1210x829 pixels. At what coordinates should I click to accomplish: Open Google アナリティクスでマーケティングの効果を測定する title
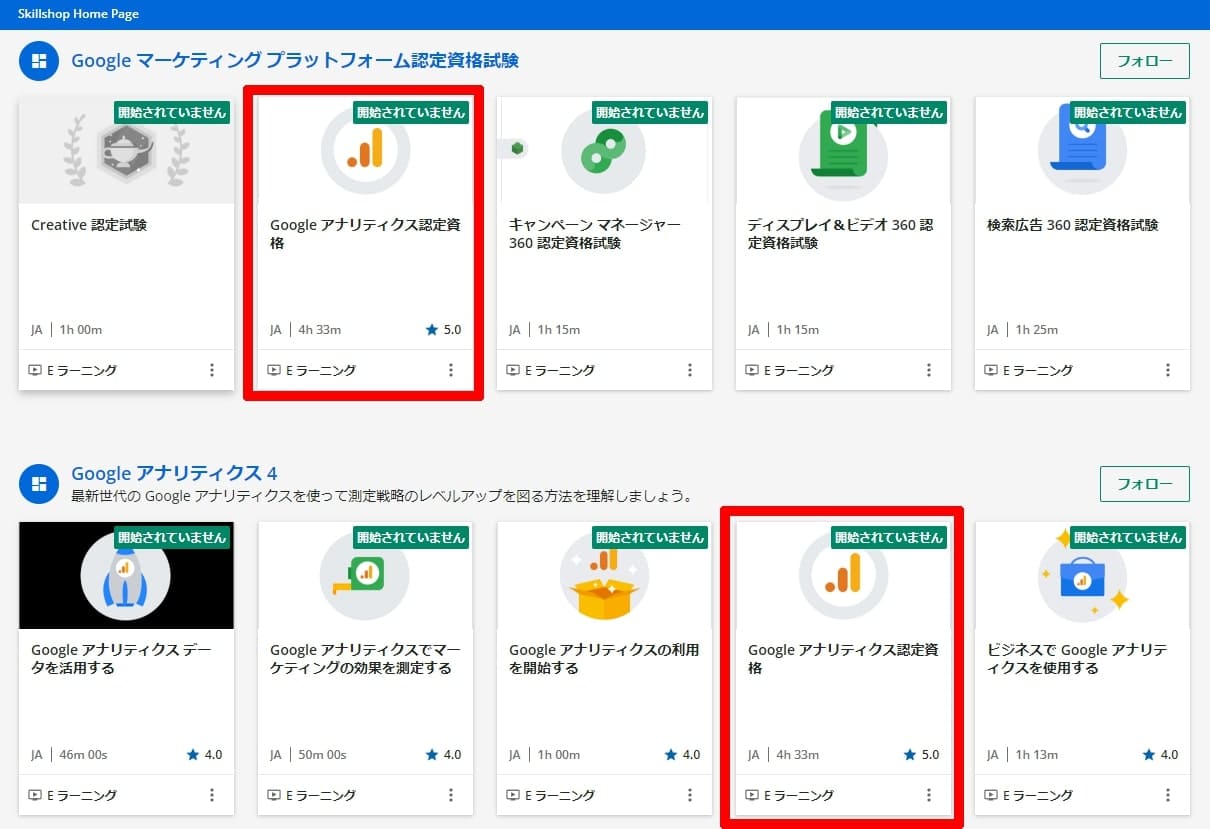(x=365, y=659)
